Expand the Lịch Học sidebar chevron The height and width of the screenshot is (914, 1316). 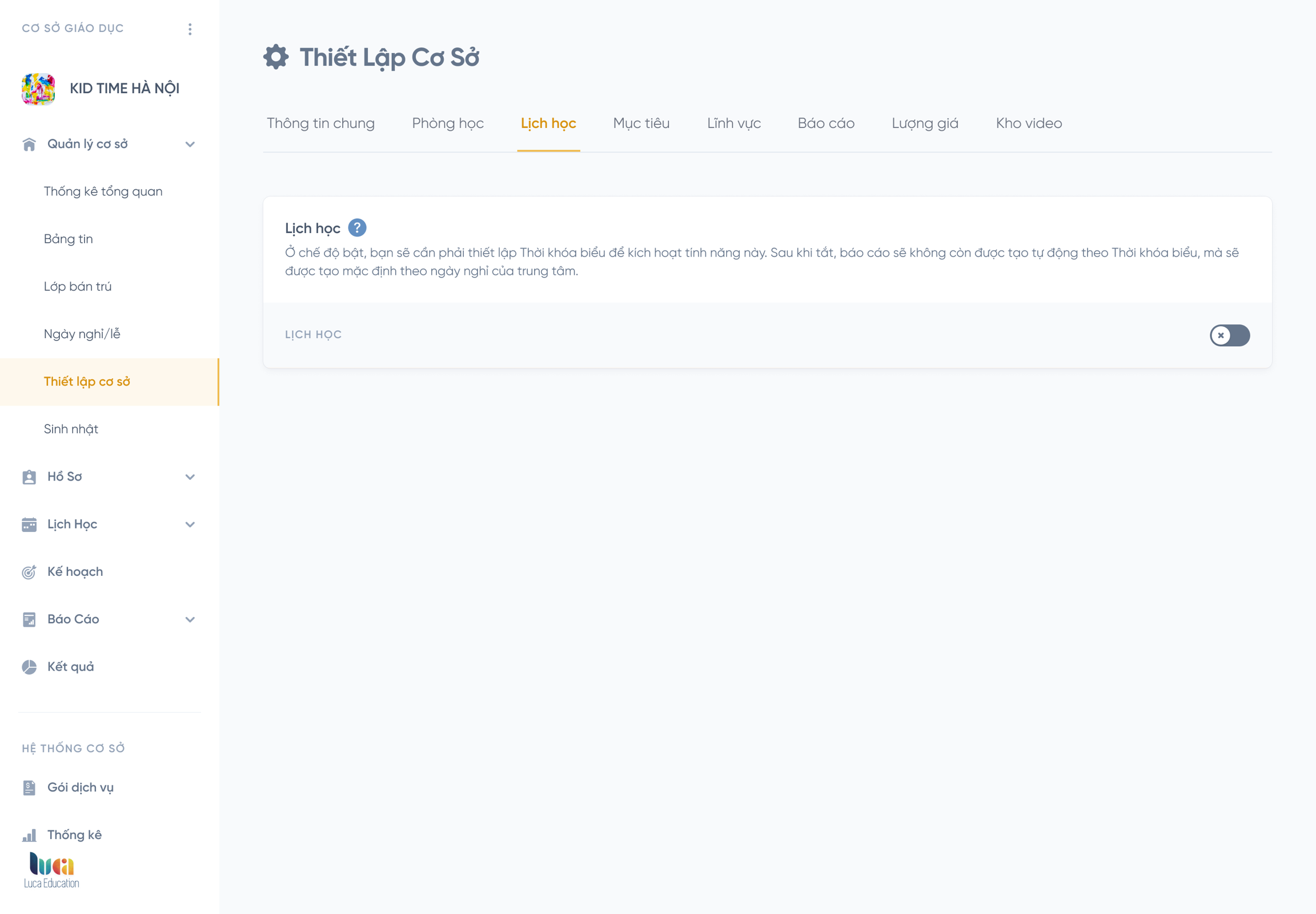(x=190, y=524)
